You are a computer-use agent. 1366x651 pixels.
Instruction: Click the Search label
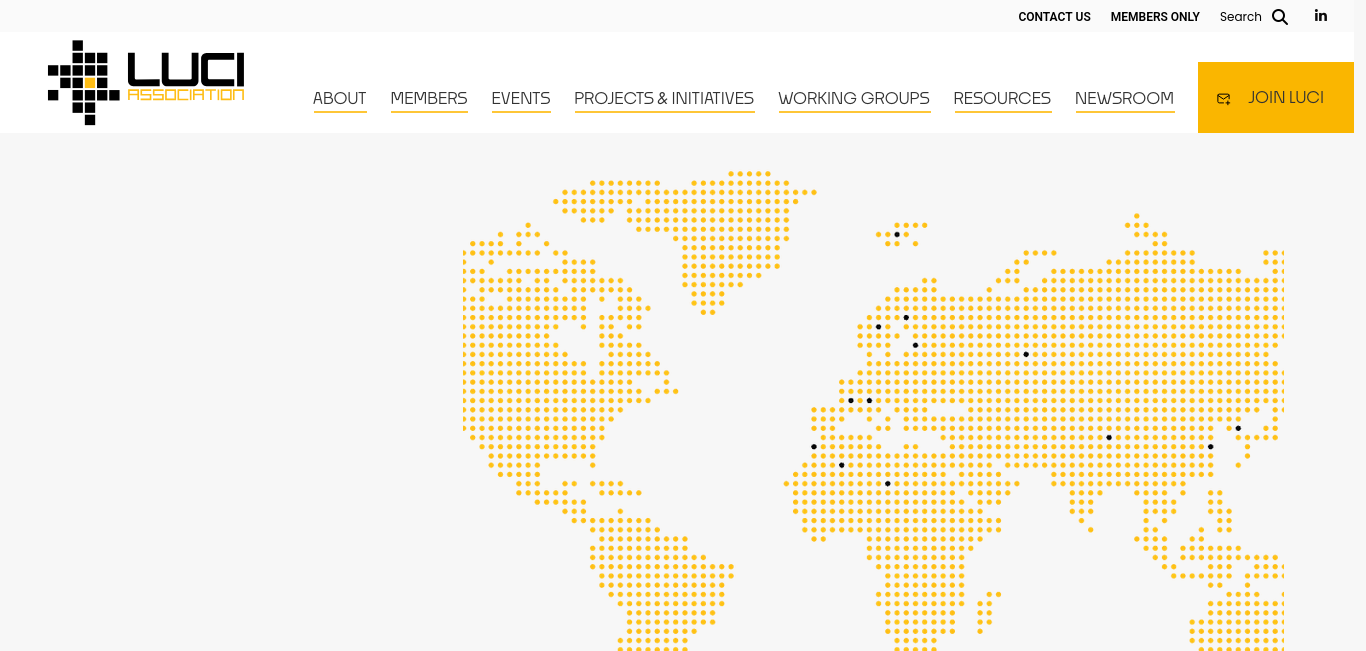1241,17
